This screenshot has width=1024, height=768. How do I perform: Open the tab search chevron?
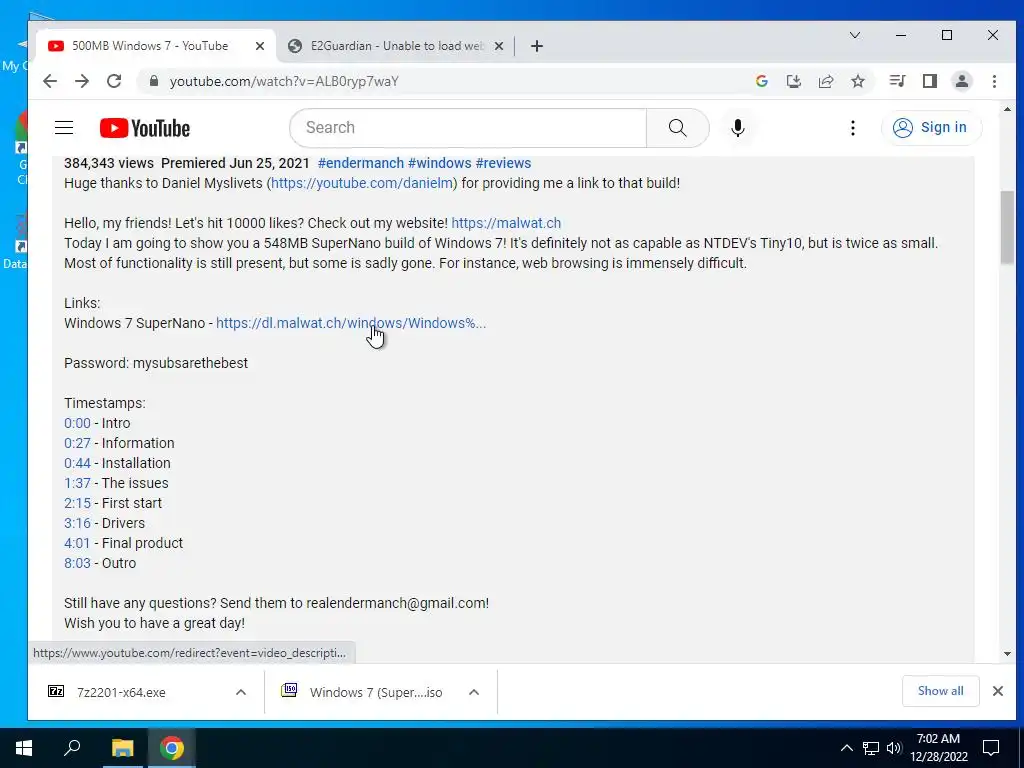pyautogui.click(x=854, y=35)
